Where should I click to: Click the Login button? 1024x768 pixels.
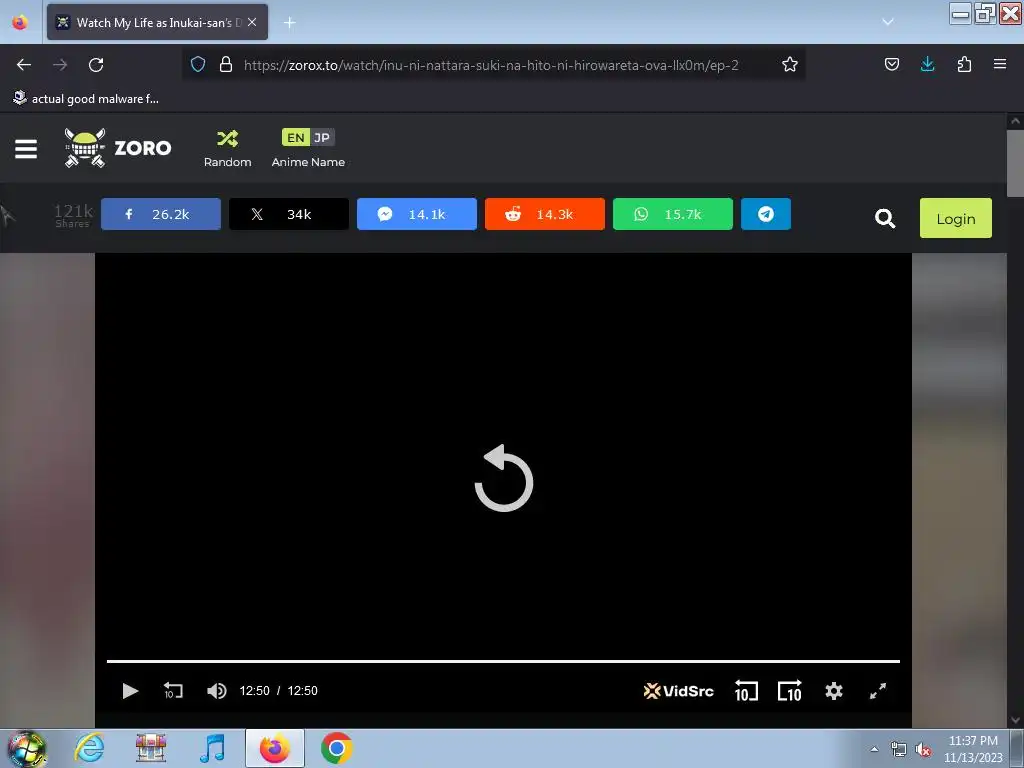955,218
